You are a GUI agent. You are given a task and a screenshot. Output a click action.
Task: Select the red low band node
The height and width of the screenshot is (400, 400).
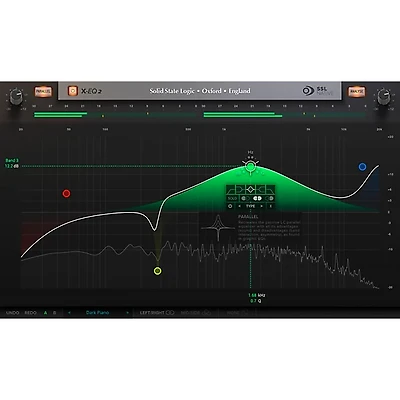(66, 193)
